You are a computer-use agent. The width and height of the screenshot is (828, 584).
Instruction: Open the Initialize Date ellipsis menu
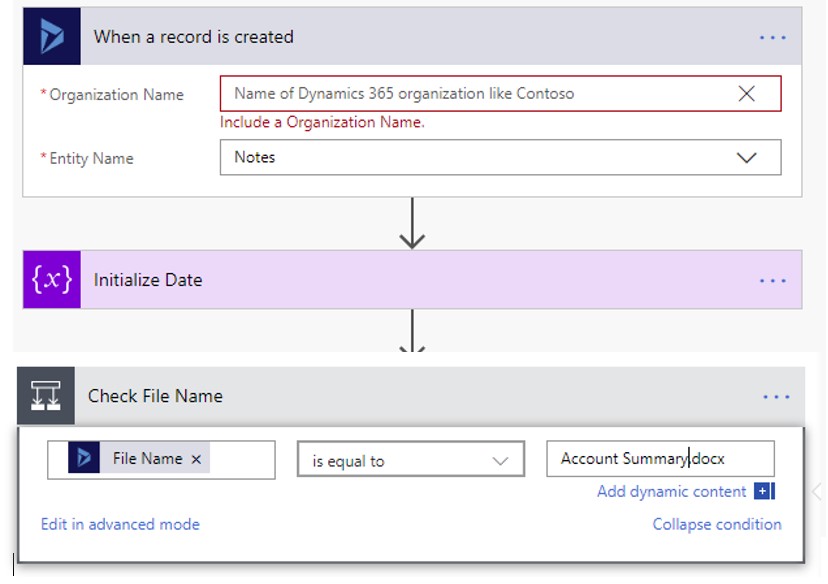click(x=773, y=280)
